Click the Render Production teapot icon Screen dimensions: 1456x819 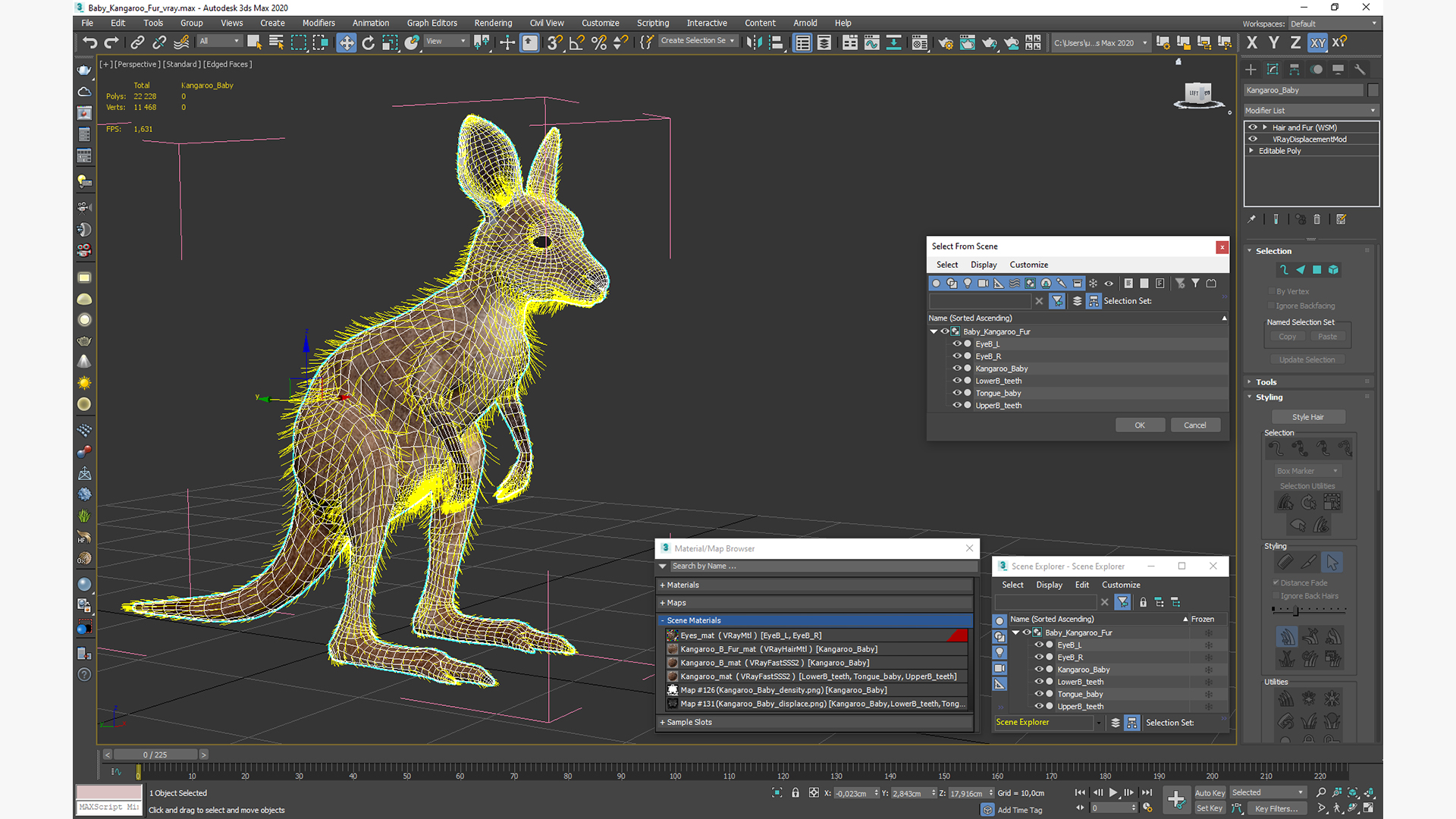pos(990,42)
